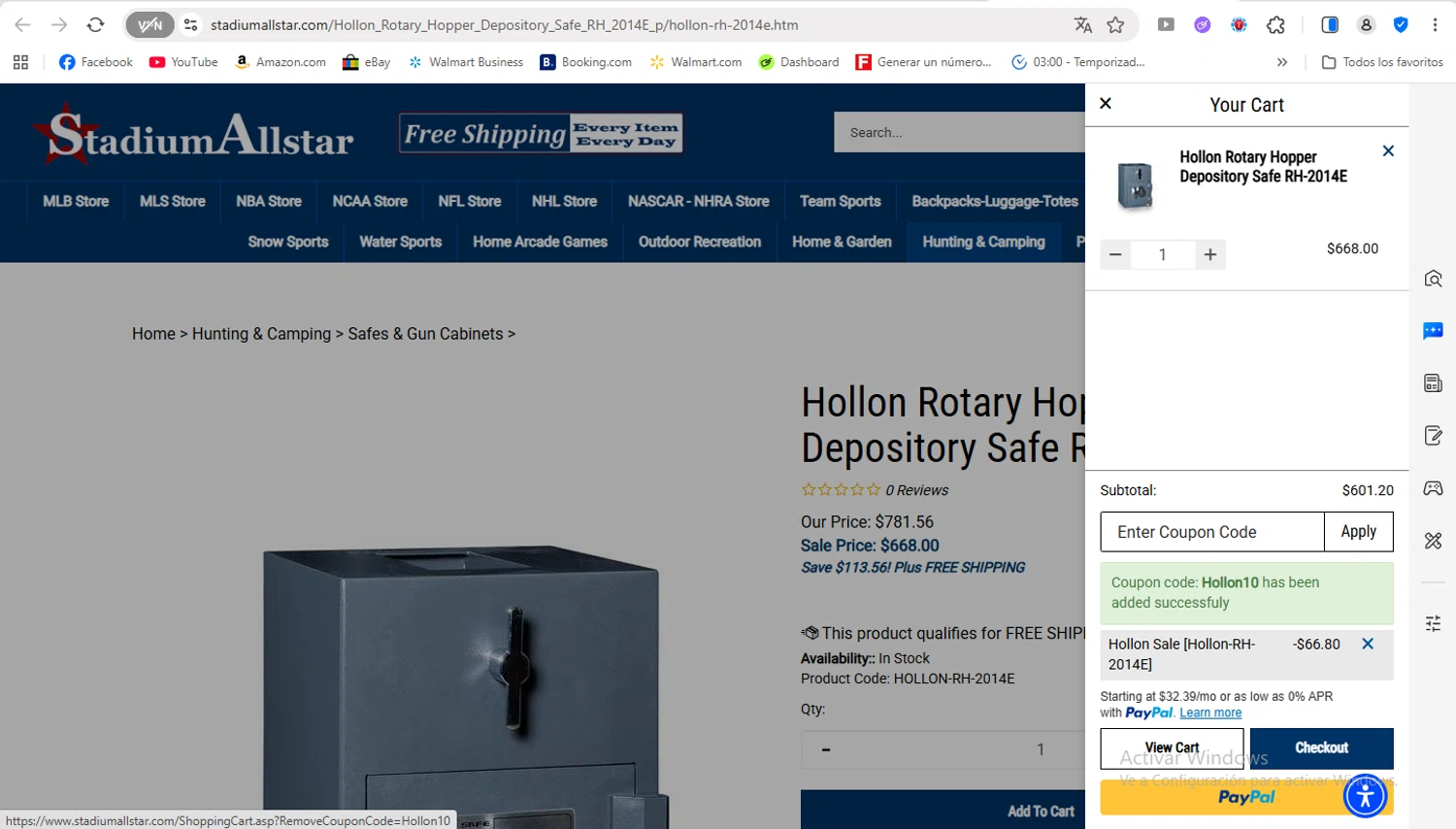Viewport: 1456px width, 829px height.
Task: Translate this page icon
Action: pos(1083,25)
